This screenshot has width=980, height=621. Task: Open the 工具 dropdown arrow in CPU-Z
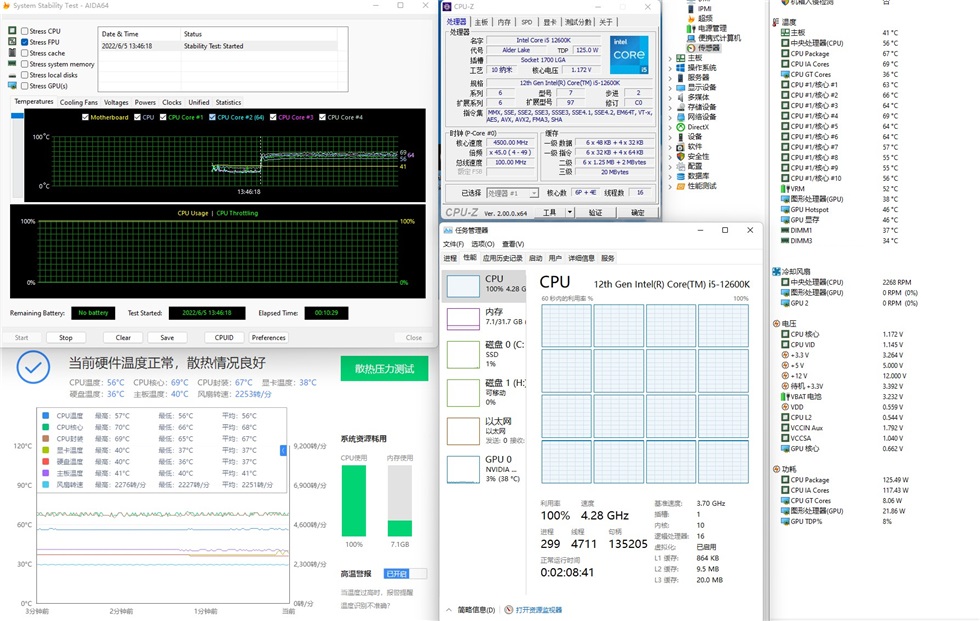[570, 213]
